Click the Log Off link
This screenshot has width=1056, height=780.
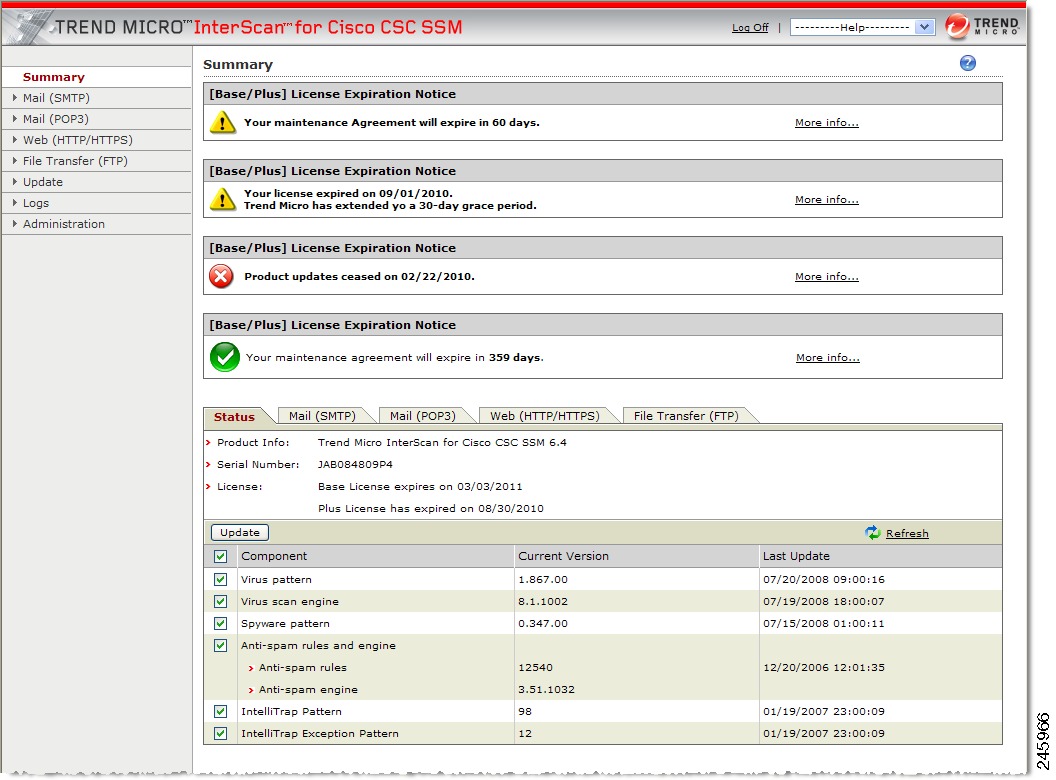[x=750, y=28]
